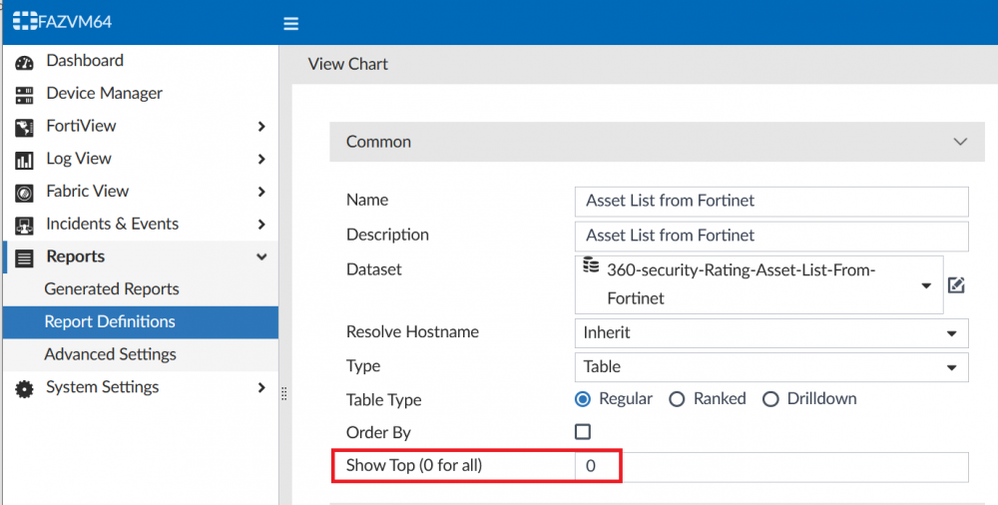Open Generated Reports submenu item

tap(111, 289)
